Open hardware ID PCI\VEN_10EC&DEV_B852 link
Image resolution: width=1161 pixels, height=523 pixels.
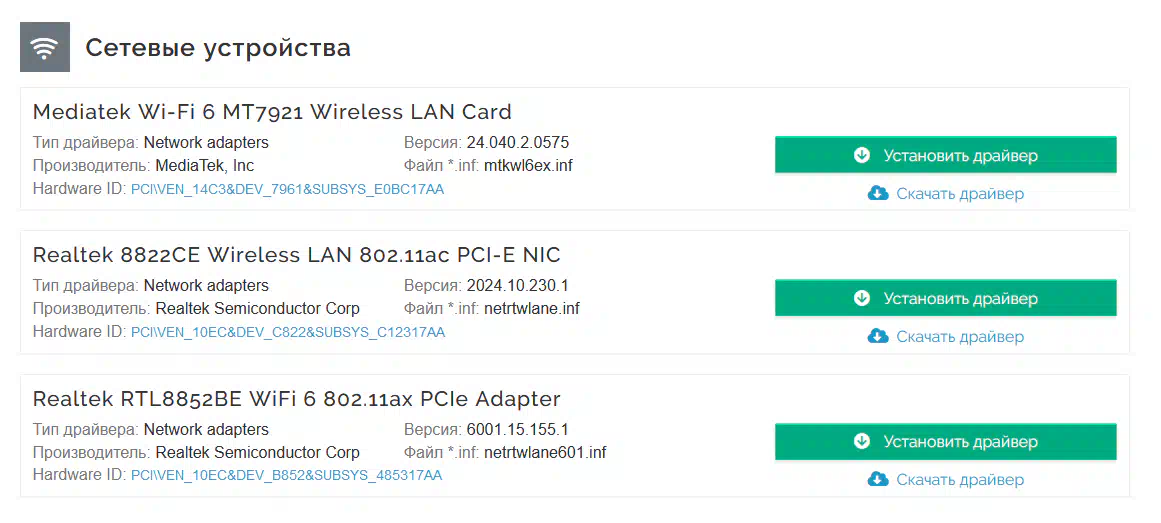pyautogui.click(x=287, y=476)
